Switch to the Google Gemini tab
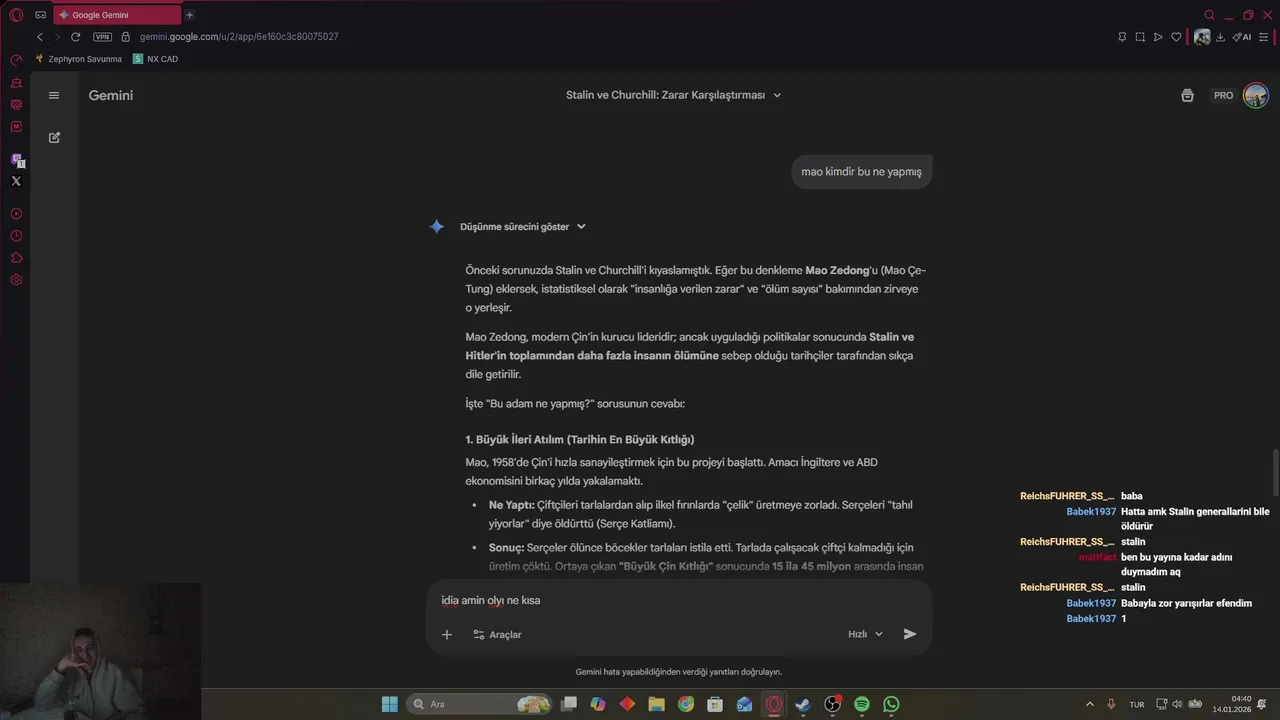Screen dimensions: 1280x720 coord(116,15)
